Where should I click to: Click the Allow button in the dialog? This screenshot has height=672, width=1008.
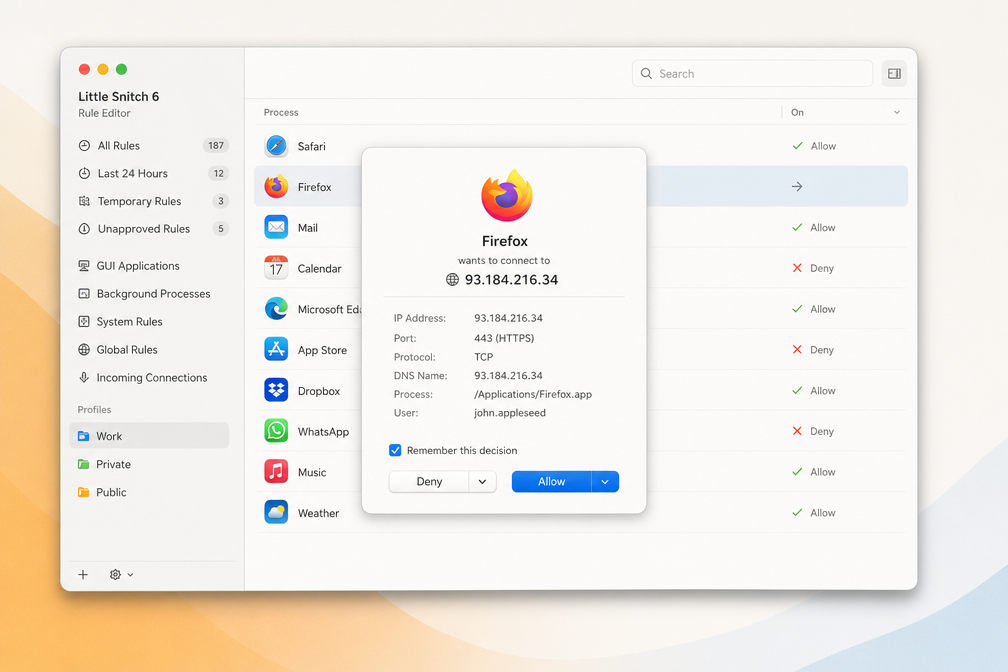[x=552, y=482]
